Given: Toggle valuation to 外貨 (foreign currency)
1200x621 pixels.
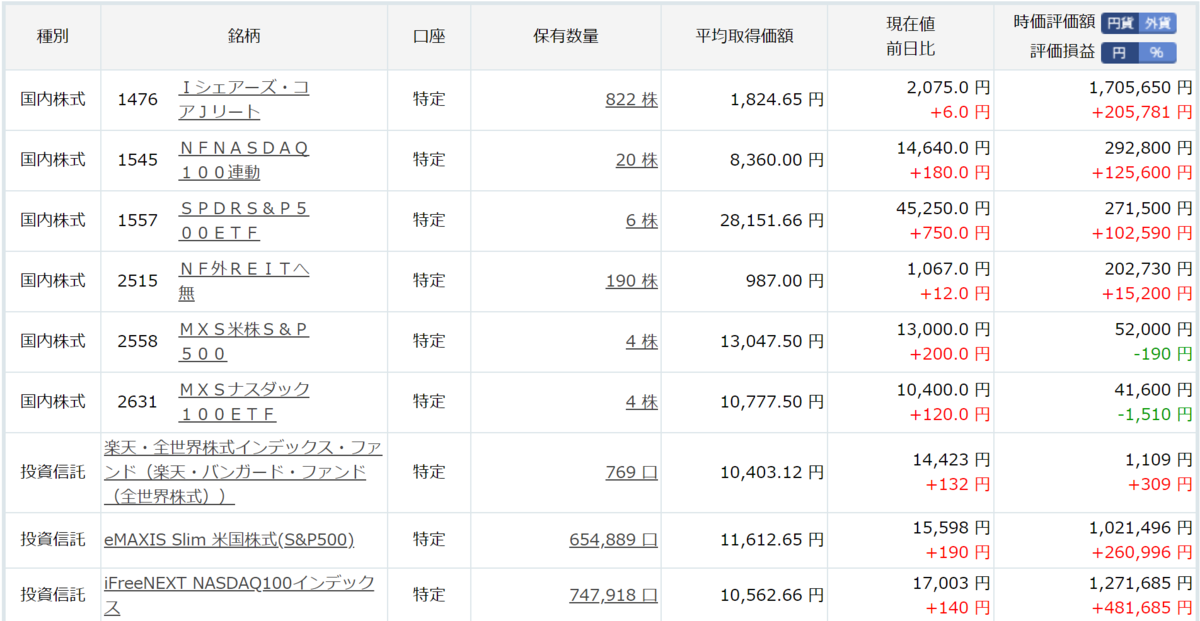Looking at the screenshot, I should (x=1159, y=24).
